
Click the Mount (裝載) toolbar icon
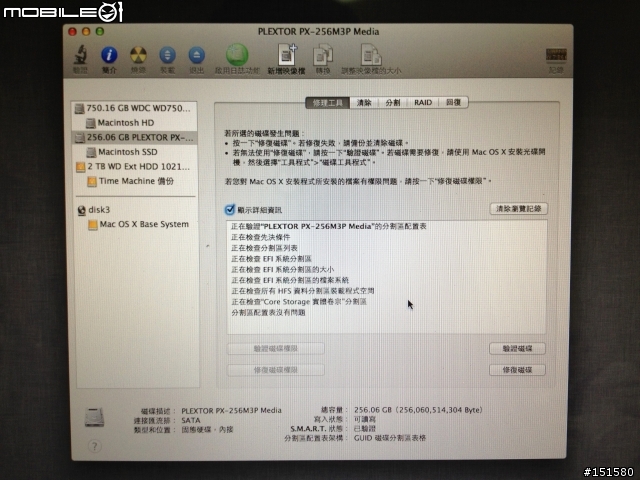(167, 55)
